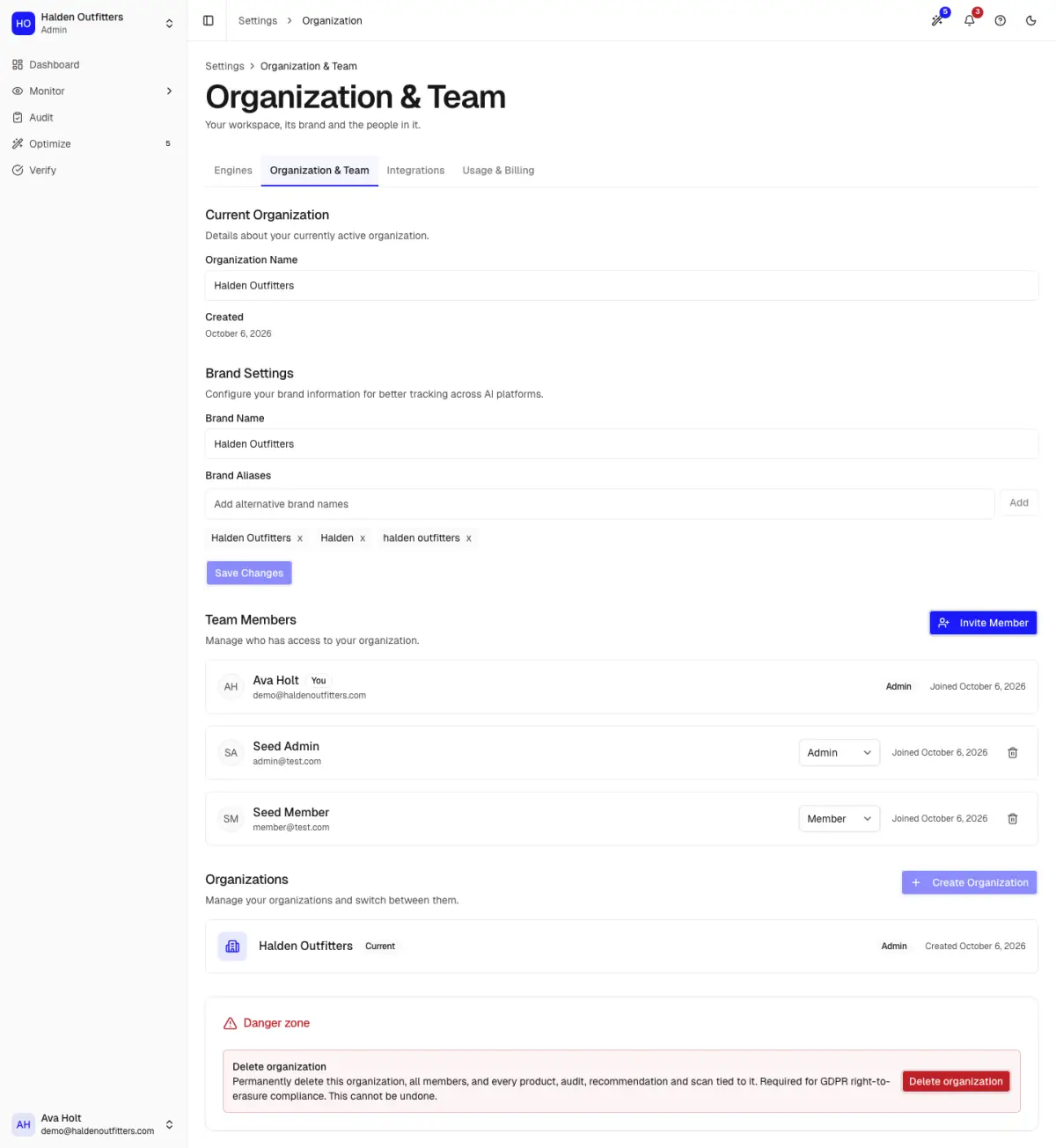Click the Organization breadcrumb in the top bar
The width and height of the screenshot is (1056, 1148).
(x=332, y=20)
